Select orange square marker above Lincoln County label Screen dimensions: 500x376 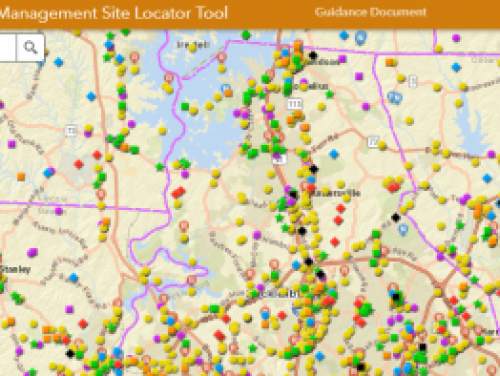(x=21, y=177)
